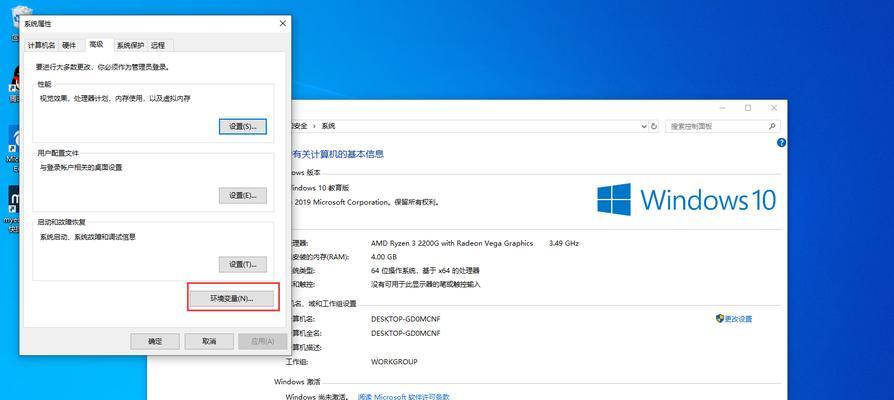Click the WORKGROUP value text
894x400 pixels.
[x=394, y=362]
